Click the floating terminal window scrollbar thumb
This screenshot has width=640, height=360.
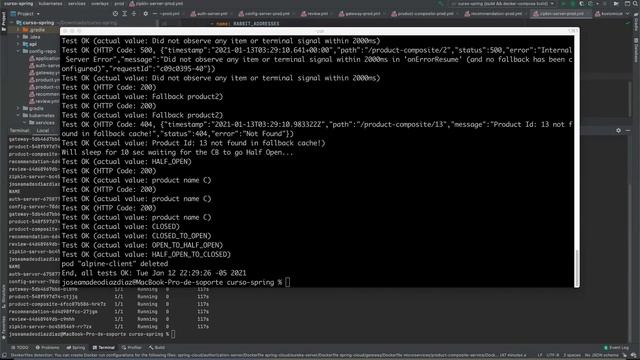click(x=576, y=267)
